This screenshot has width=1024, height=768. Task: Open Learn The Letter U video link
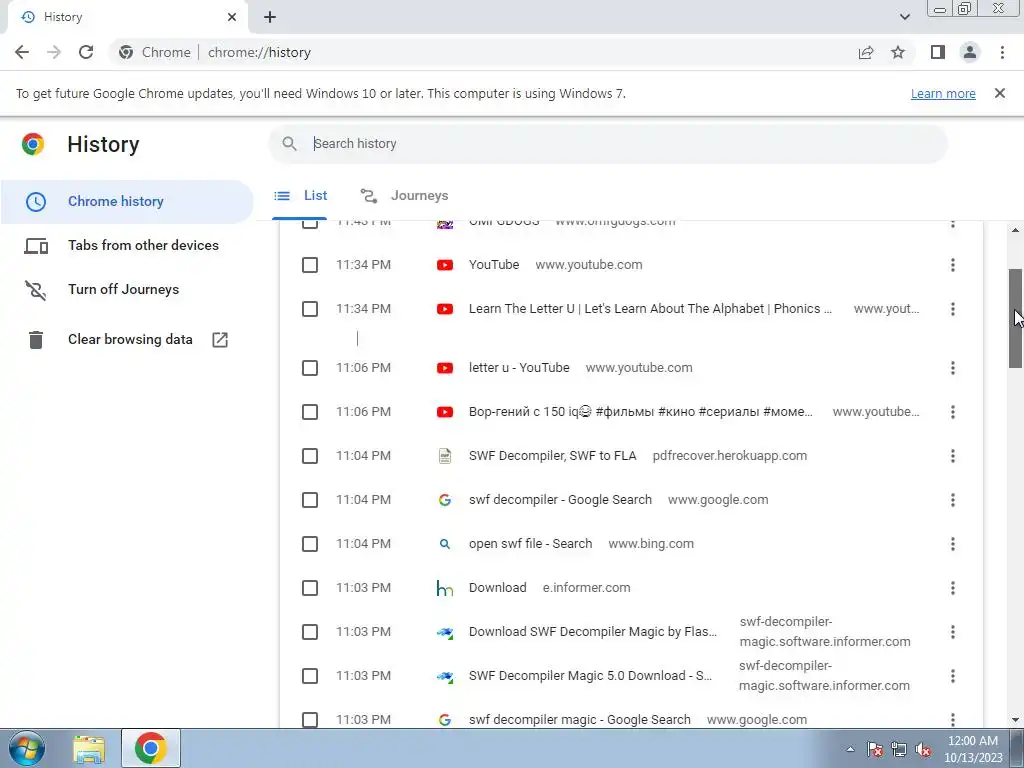[x=650, y=309]
